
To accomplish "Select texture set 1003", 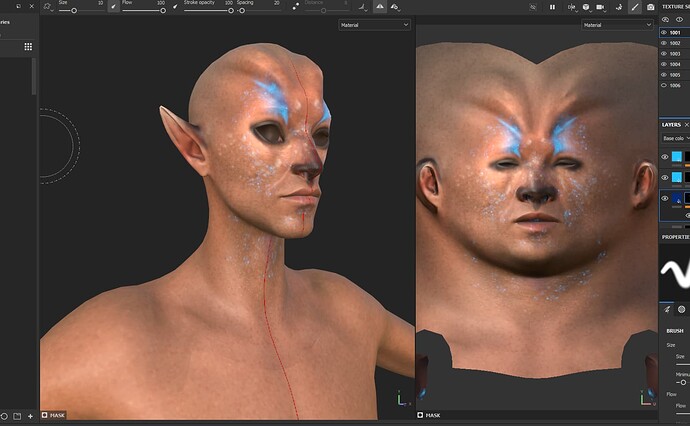I will [675, 54].
